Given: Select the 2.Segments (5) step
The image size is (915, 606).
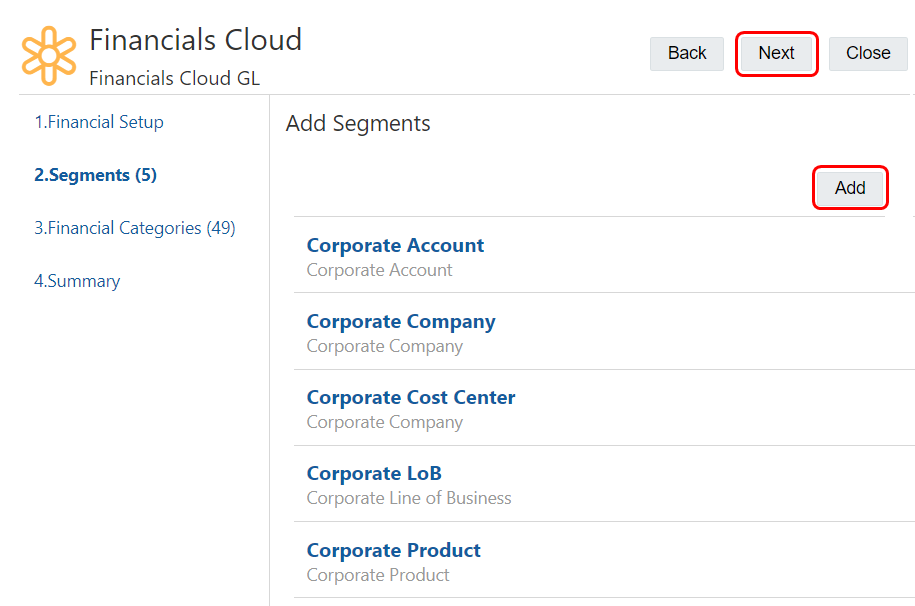Looking at the screenshot, I should click(x=95, y=175).
